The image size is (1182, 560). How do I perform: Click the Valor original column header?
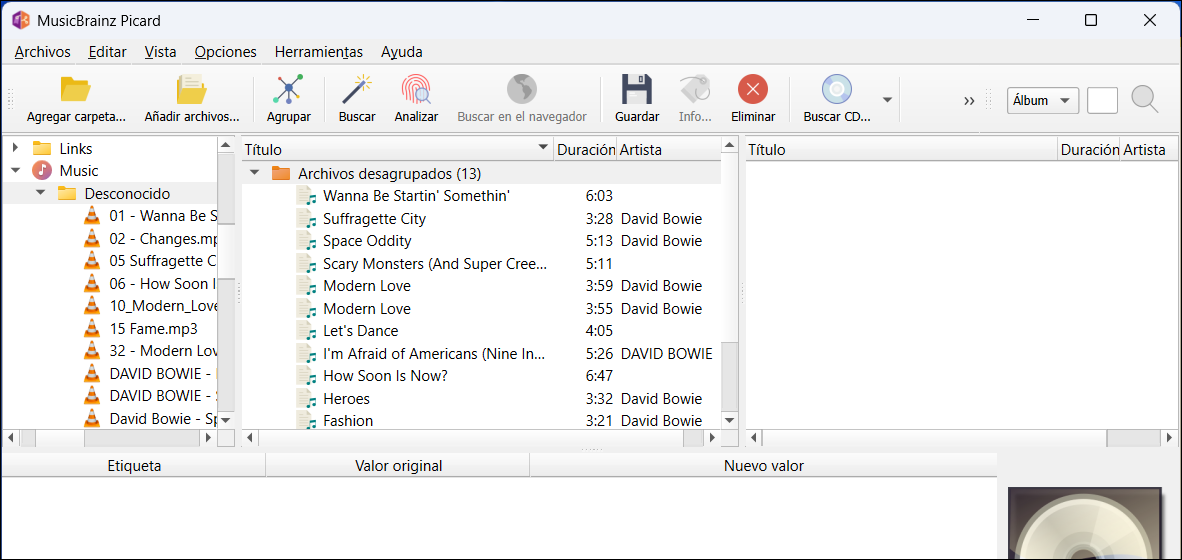click(x=398, y=466)
